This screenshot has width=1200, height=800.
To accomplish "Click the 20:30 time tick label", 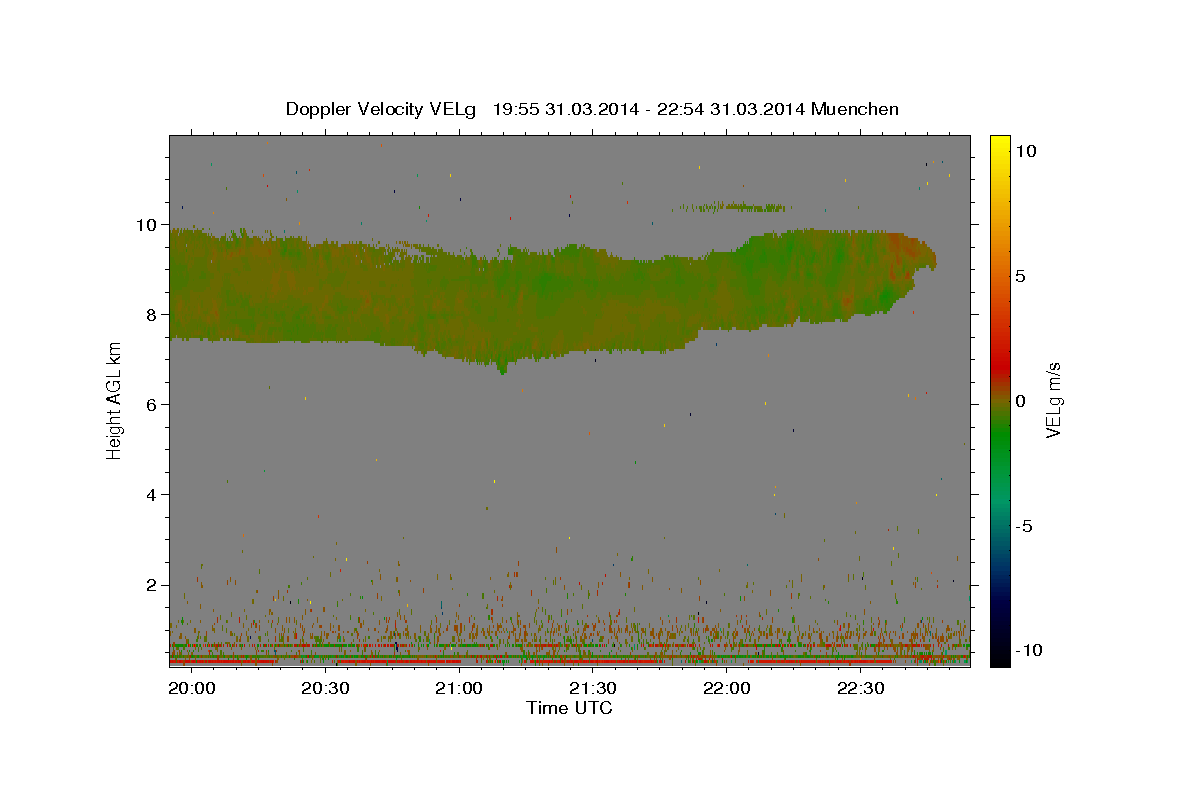I will [x=325, y=689].
